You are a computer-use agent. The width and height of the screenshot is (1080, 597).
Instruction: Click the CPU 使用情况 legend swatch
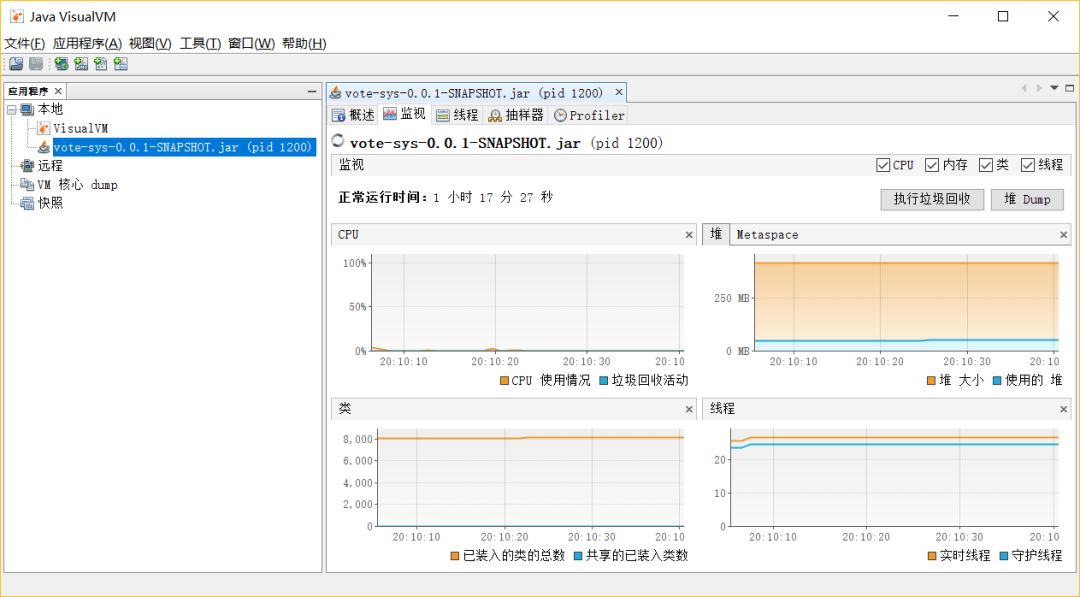504,381
